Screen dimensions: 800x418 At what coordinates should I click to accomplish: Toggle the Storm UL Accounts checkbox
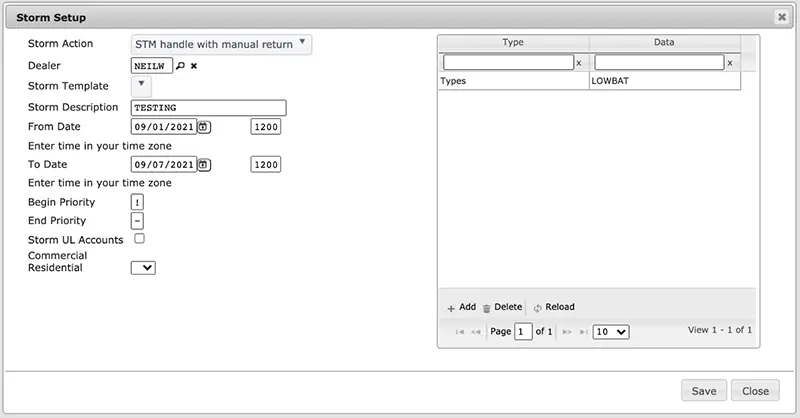[139, 238]
